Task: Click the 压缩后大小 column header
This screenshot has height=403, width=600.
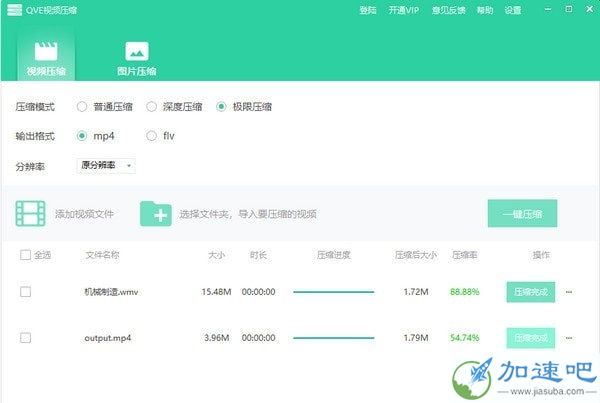Action: pos(416,255)
